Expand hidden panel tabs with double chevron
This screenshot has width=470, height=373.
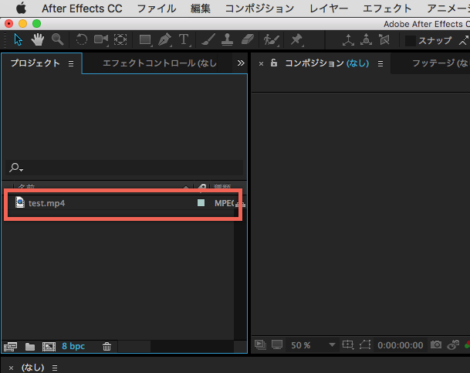(241, 63)
